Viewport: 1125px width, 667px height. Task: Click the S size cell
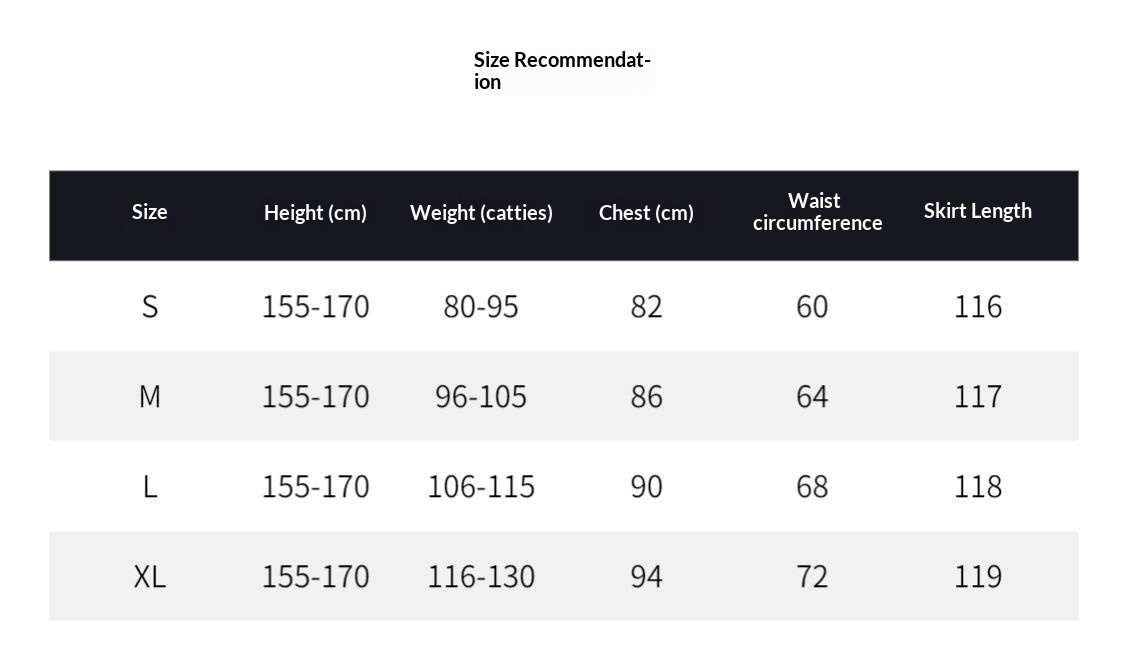click(x=149, y=306)
